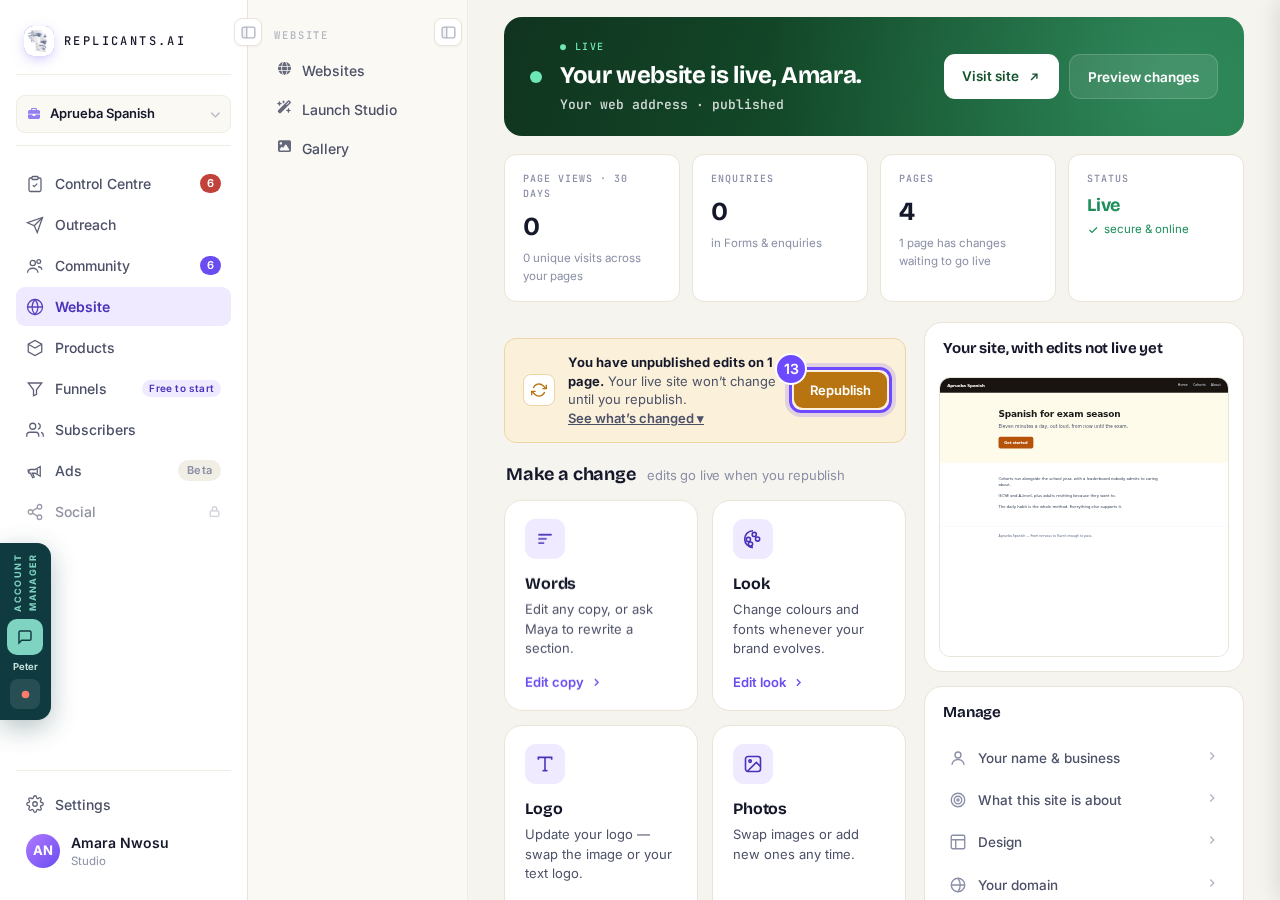1280x900 pixels.
Task: Collapse the Website sub-navigation panel
Action: tap(448, 32)
